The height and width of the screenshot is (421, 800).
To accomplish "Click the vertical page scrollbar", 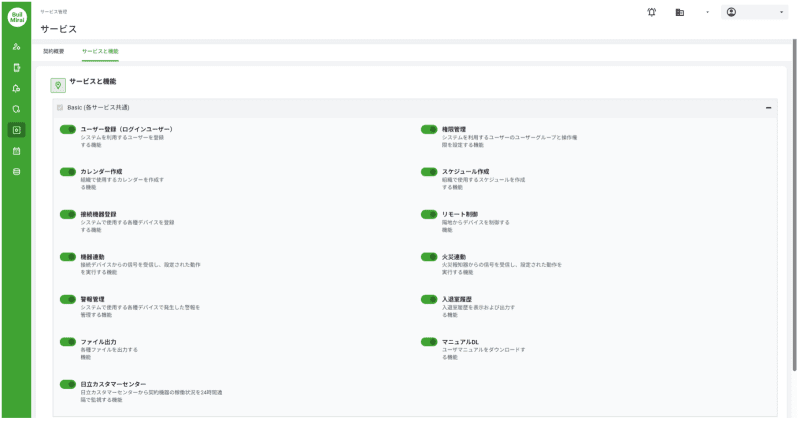I will coord(795,200).
